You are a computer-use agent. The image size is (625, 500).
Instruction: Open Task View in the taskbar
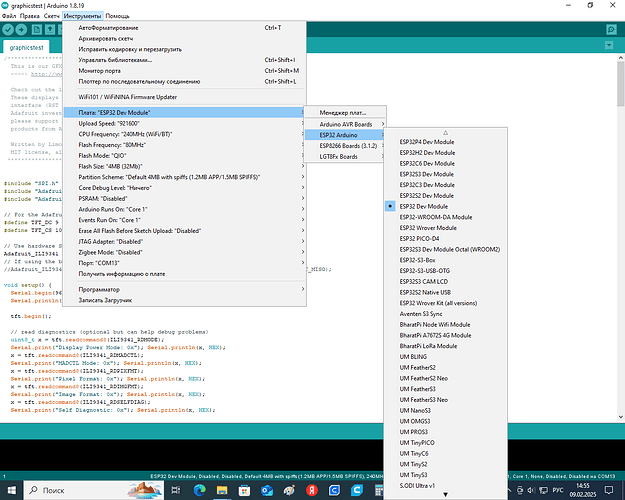click(175, 490)
